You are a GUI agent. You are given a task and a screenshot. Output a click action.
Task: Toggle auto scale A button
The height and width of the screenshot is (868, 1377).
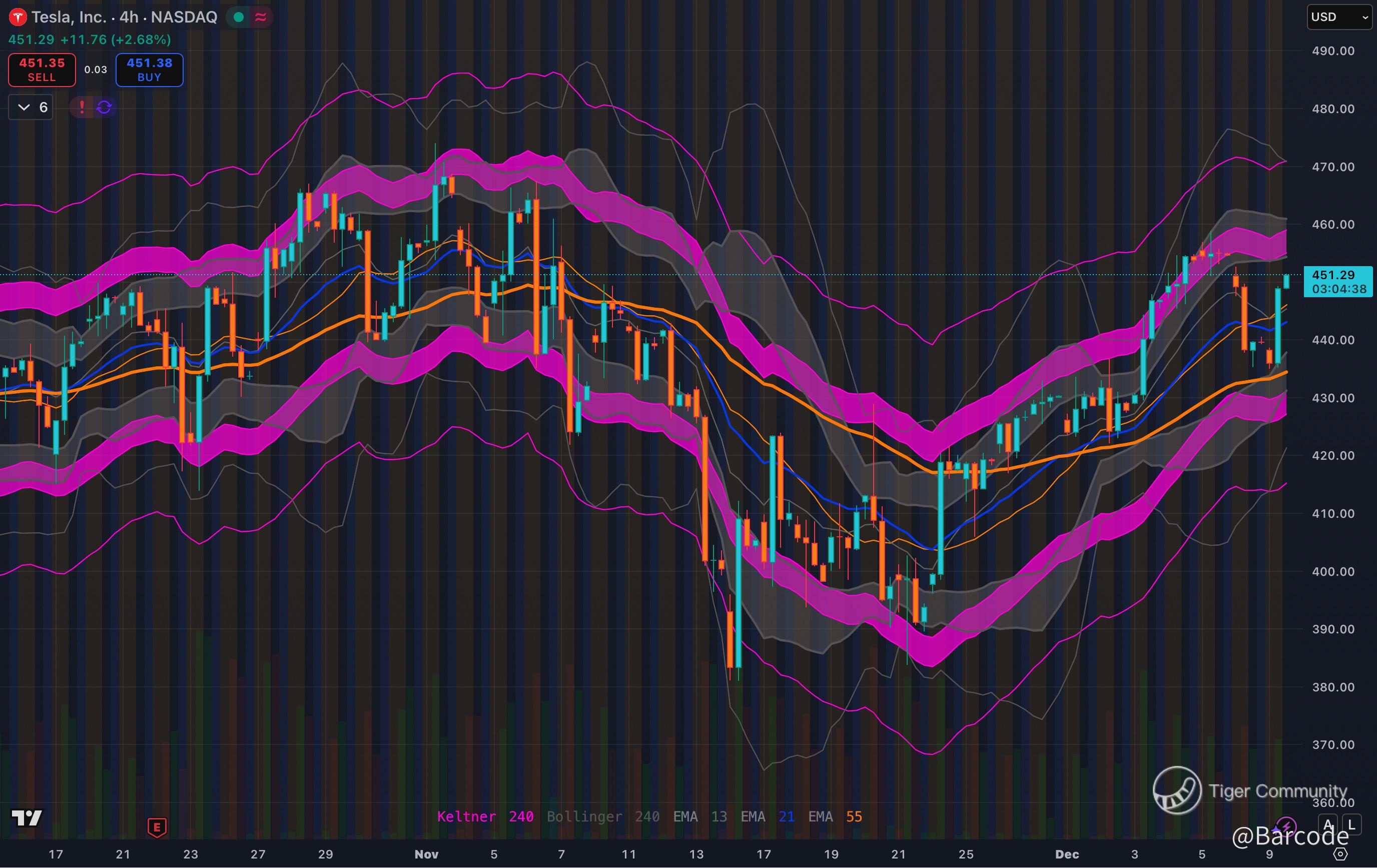click(x=1328, y=825)
